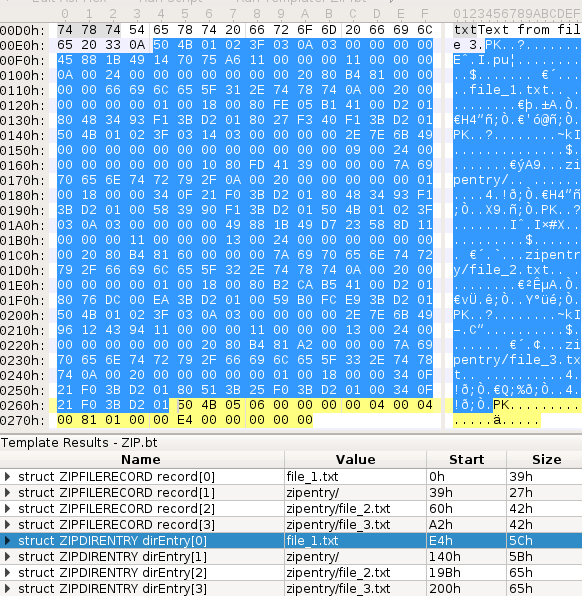
Task: Expand the dirEntry[2] struct arrow
Action: [x=7, y=573]
